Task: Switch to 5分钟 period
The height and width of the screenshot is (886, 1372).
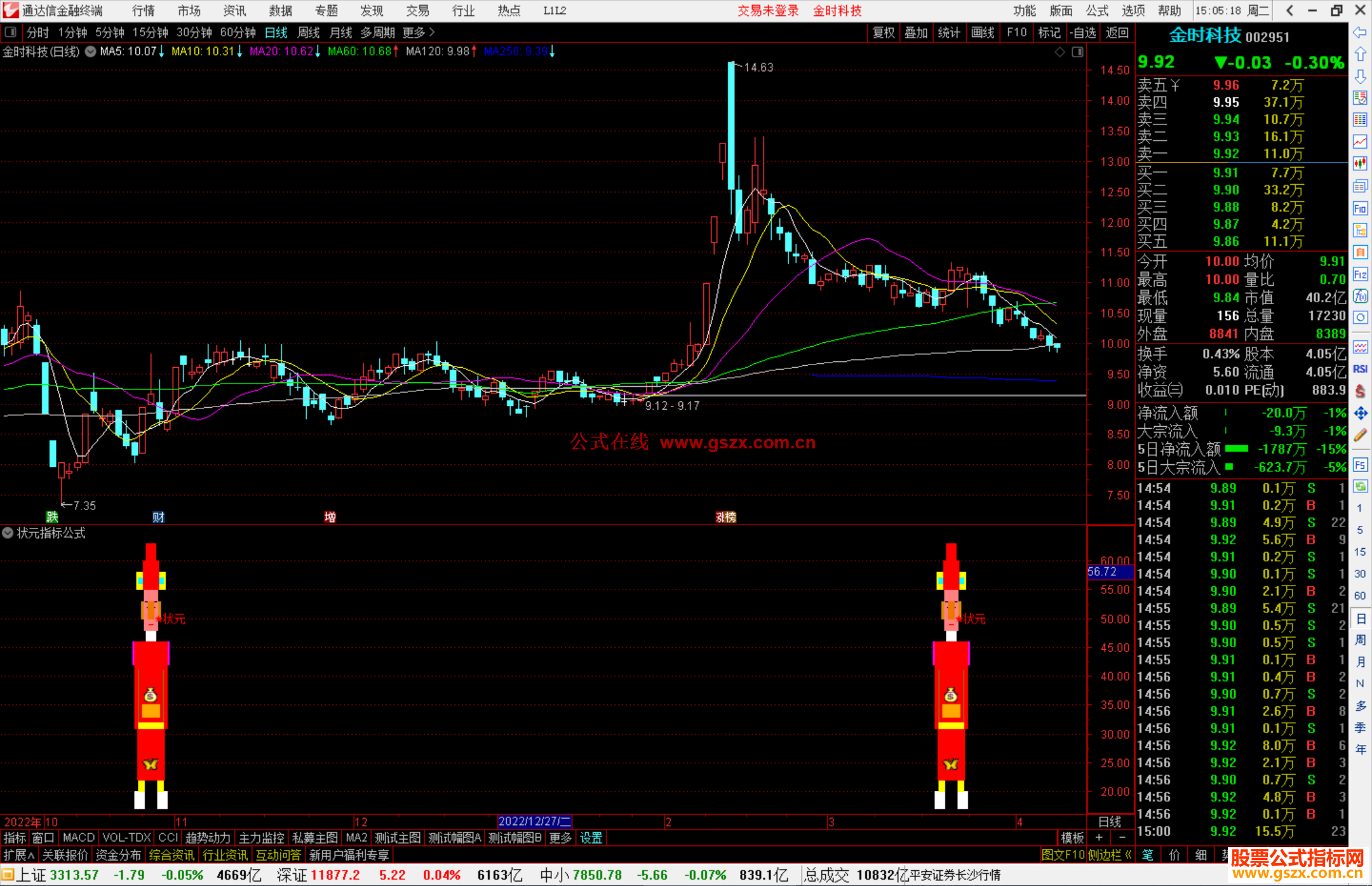Action: pyautogui.click(x=110, y=32)
